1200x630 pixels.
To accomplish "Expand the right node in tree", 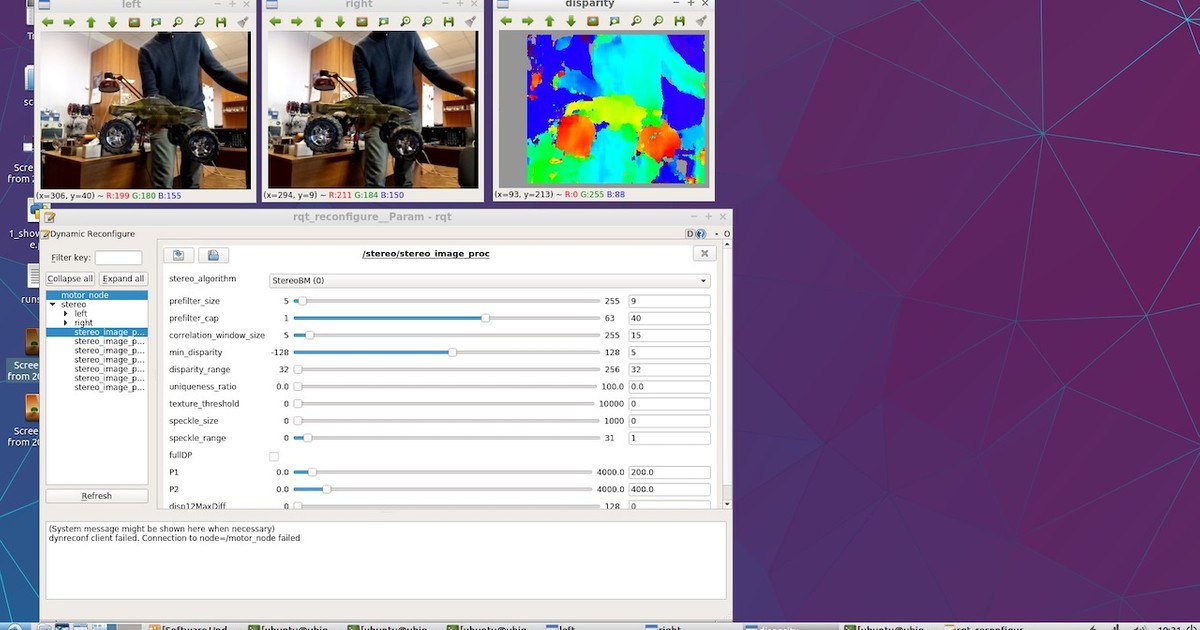I will tap(66, 323).
